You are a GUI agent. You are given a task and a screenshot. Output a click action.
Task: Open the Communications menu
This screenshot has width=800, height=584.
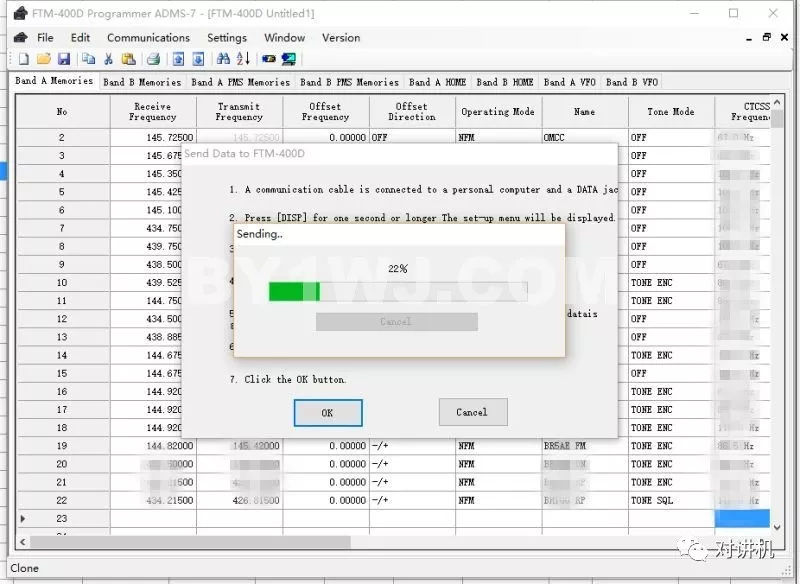click(x=148, y=38)
